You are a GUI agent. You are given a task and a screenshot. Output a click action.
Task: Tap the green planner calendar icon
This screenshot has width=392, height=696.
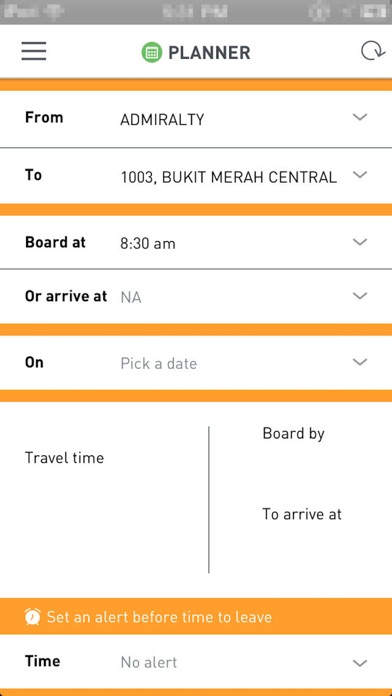tap(152, 52)
